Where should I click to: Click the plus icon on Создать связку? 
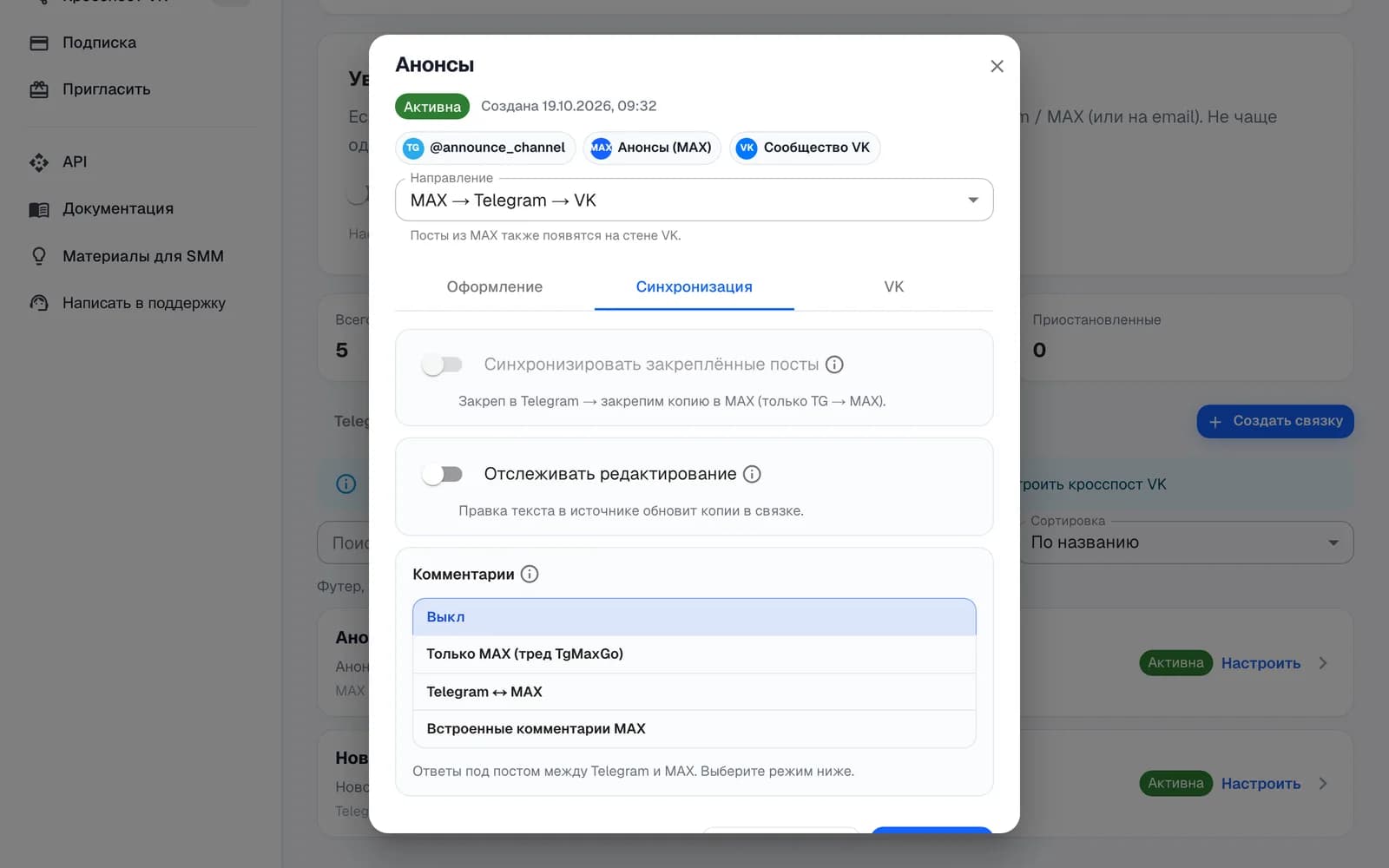pyautogui.click(x=1215, y=421)
